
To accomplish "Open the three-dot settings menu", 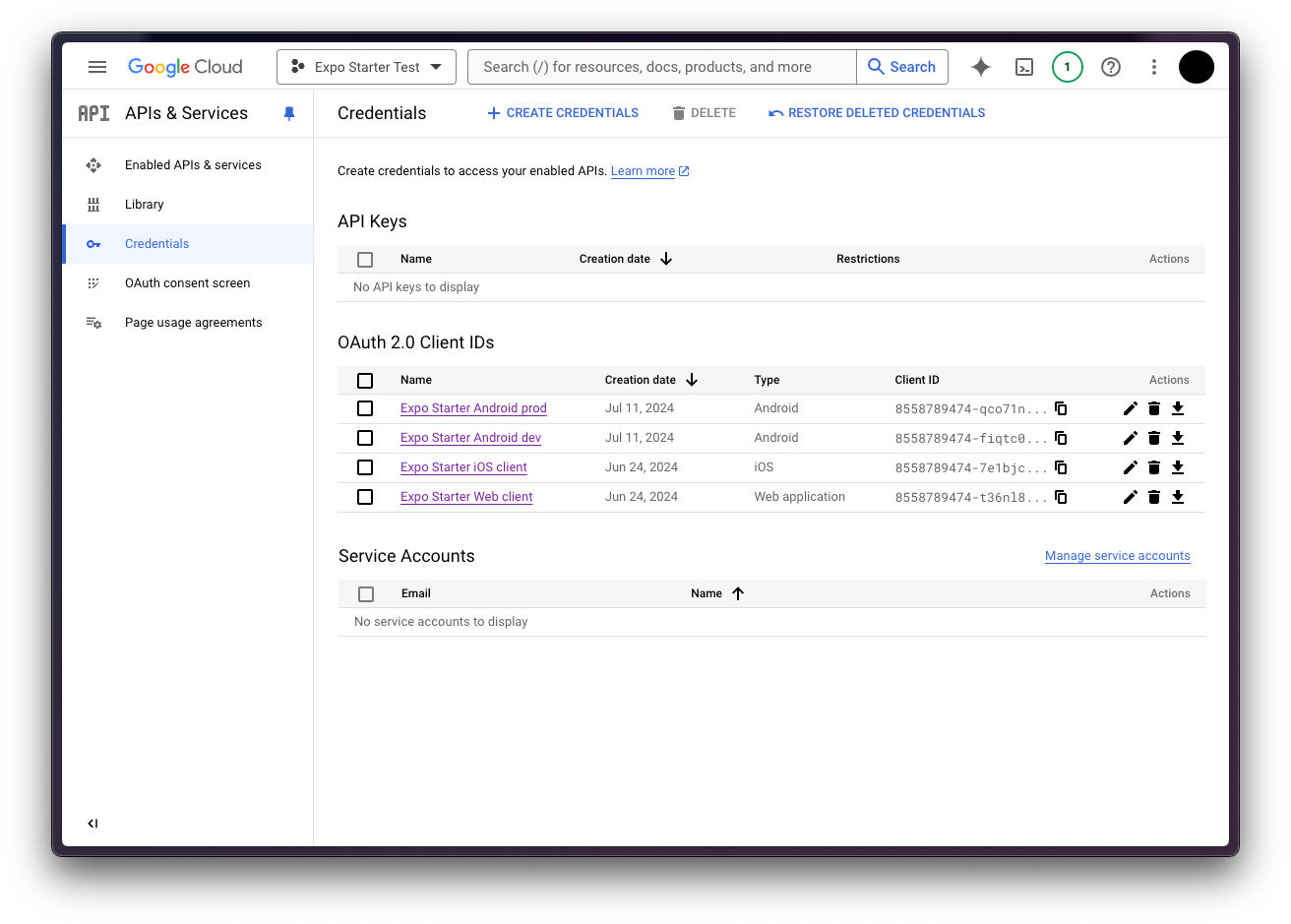I will pyautogui.click(x=1154, y=67).
